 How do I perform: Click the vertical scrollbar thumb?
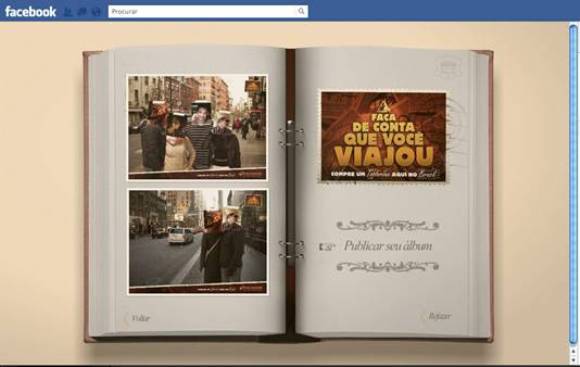[x=574, y=185]
